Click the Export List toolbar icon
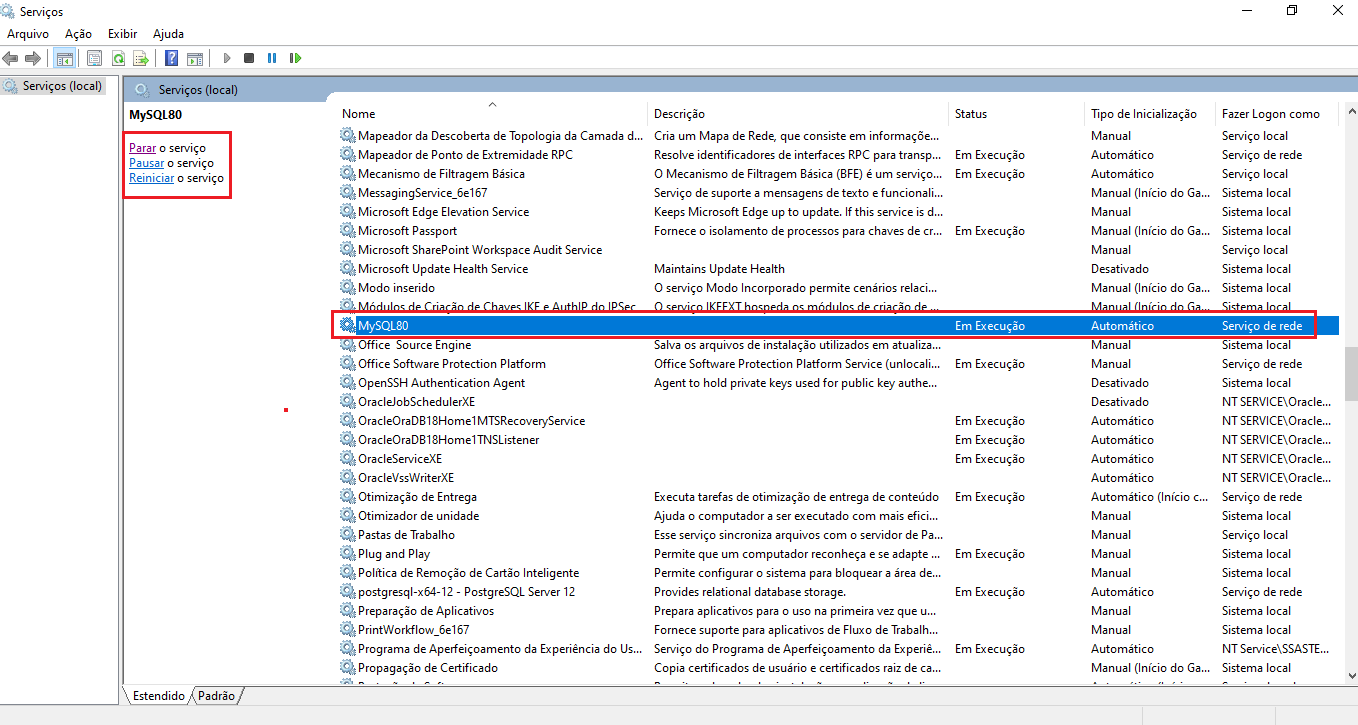1358x725 pixels. click(141, 58)
